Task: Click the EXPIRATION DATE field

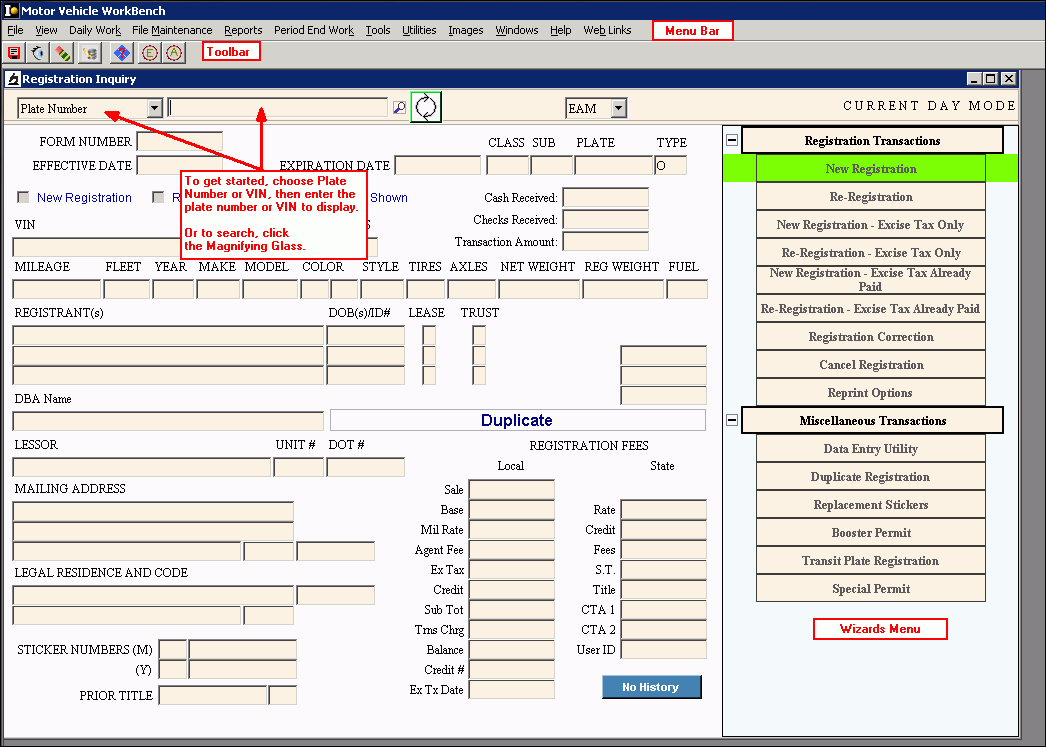Action: point(438,165)
